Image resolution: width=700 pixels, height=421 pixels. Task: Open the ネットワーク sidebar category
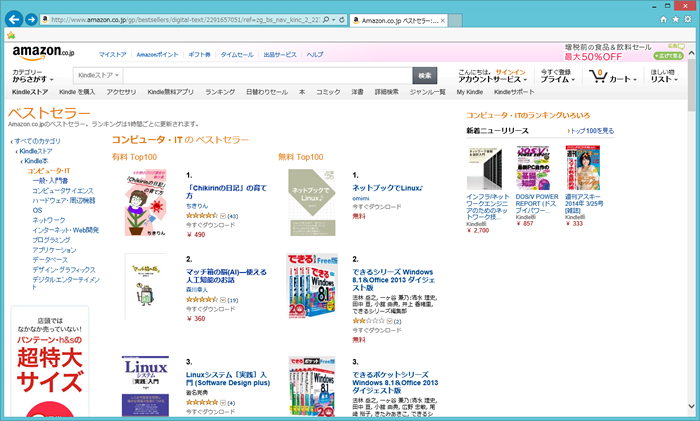(49, 220)
